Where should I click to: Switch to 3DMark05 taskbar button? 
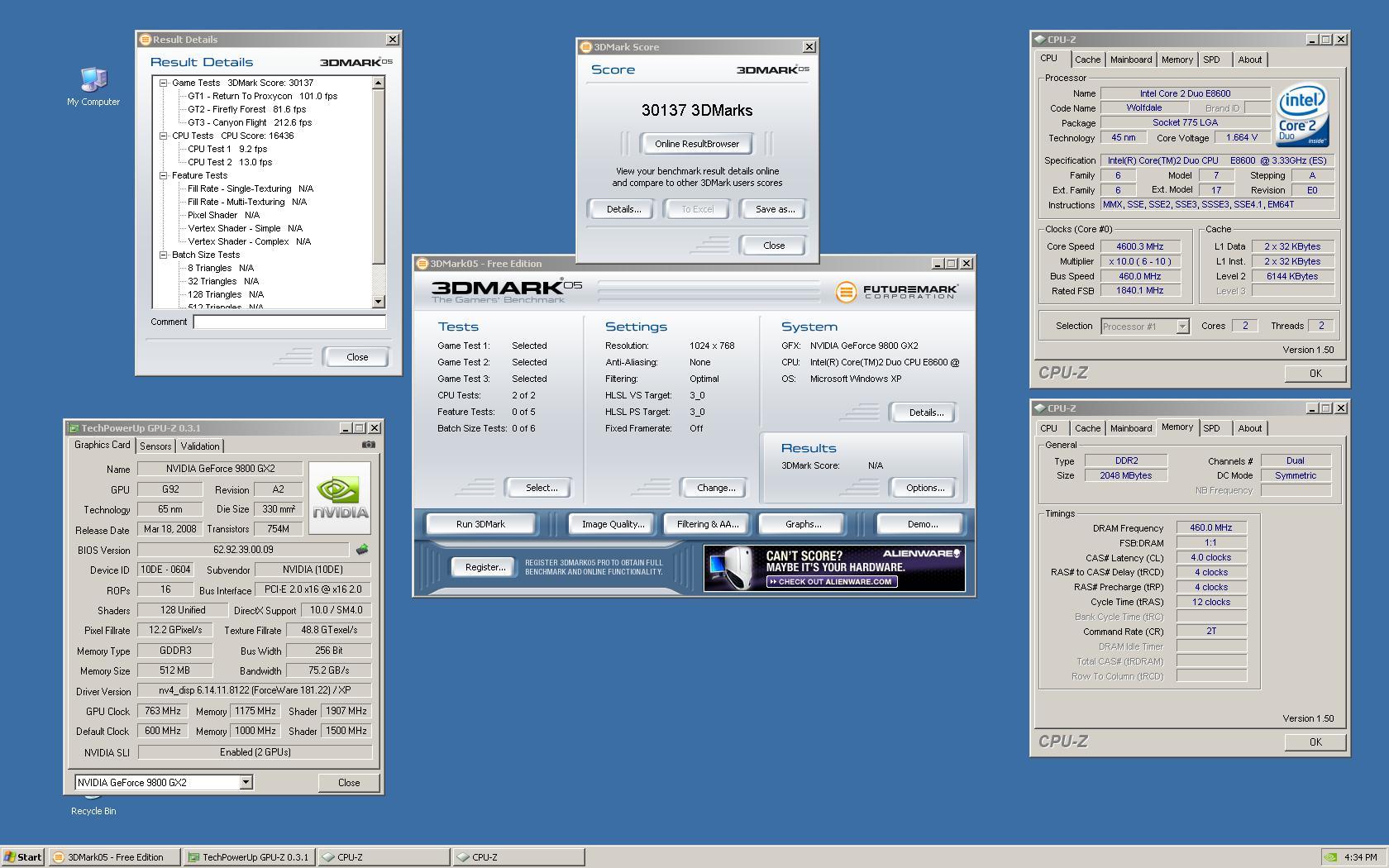[114, 857]
